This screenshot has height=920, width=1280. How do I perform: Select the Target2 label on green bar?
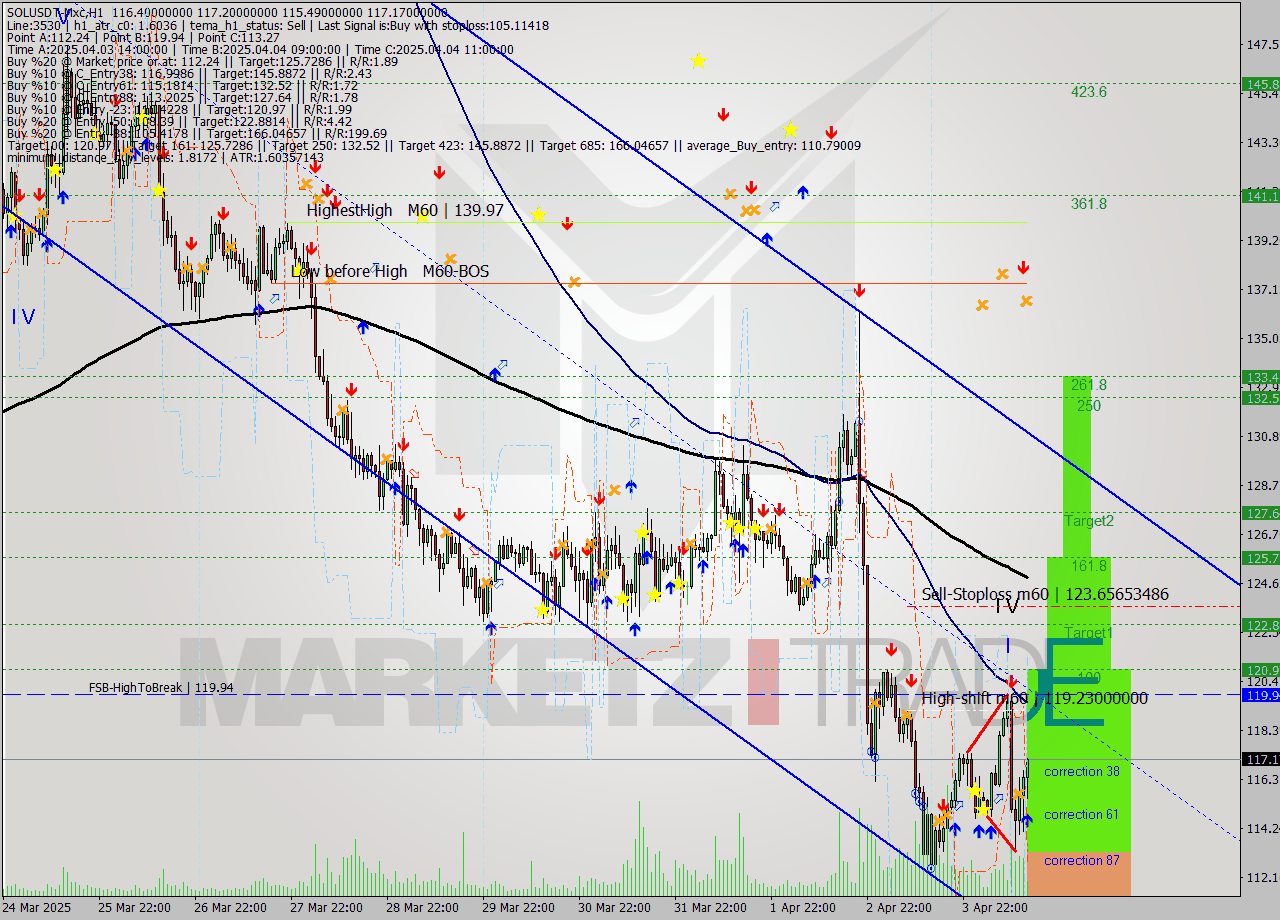click(x=1088, y=521)
